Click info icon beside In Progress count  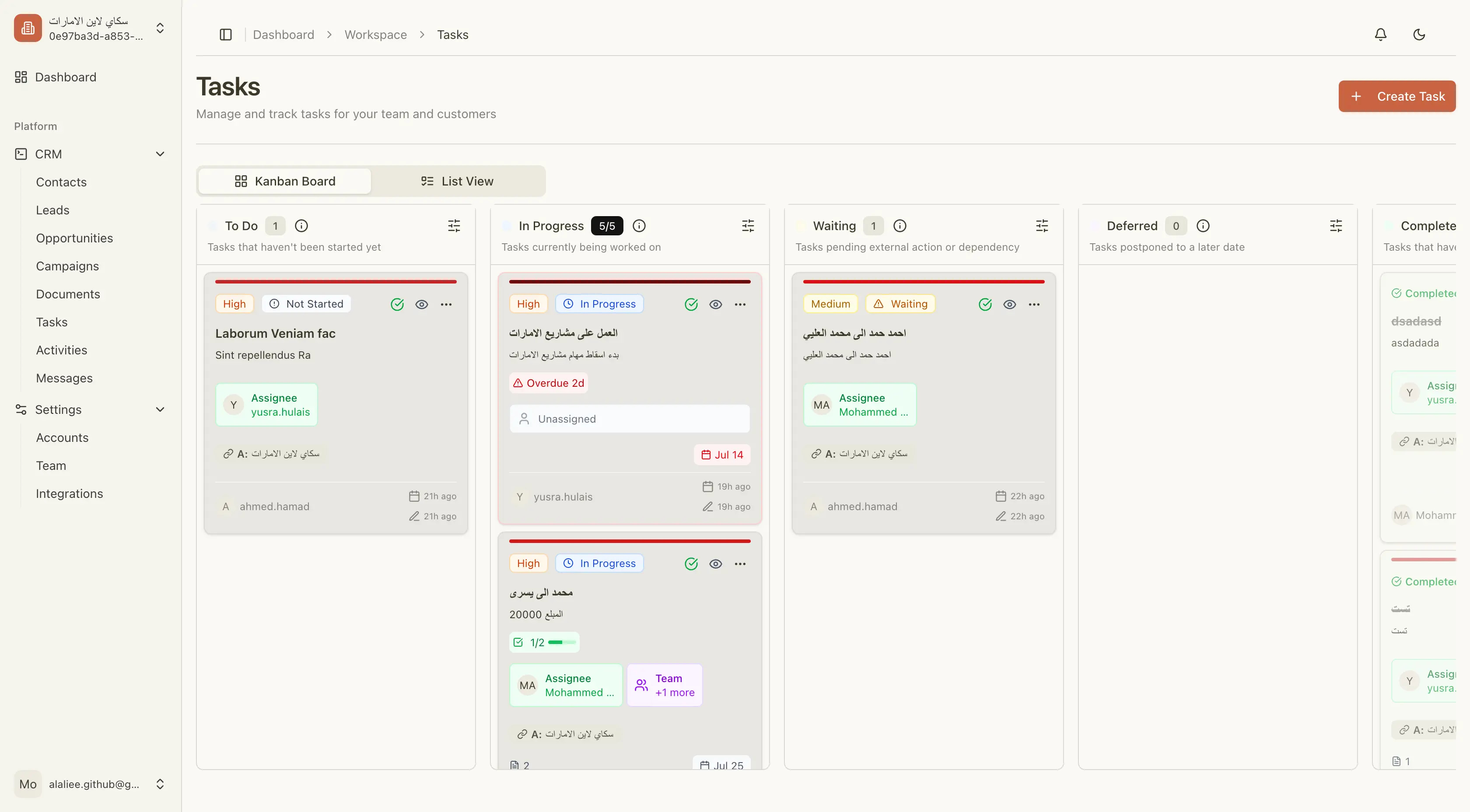(639, 226)
